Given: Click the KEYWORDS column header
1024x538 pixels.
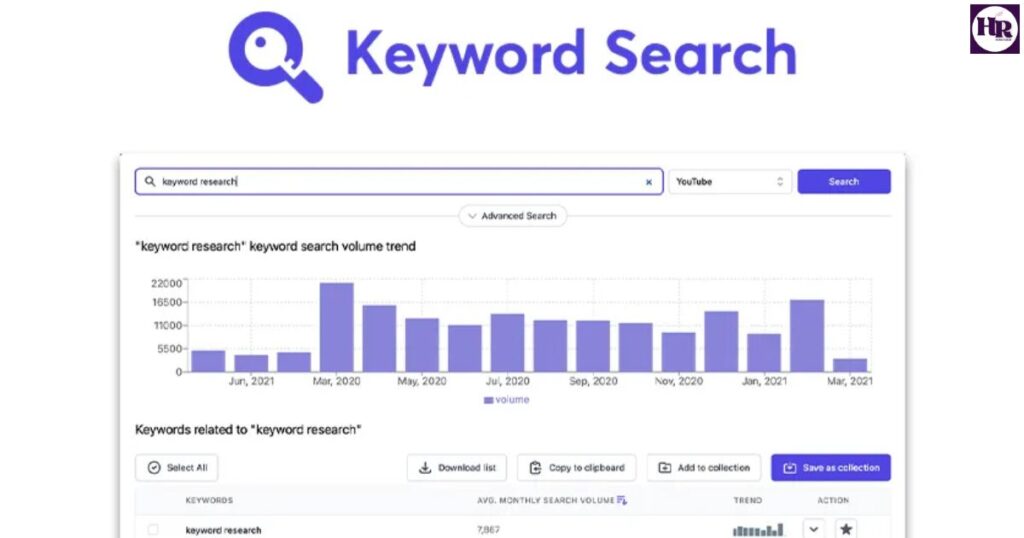Looking at the screenshot, I should [209, 500].
